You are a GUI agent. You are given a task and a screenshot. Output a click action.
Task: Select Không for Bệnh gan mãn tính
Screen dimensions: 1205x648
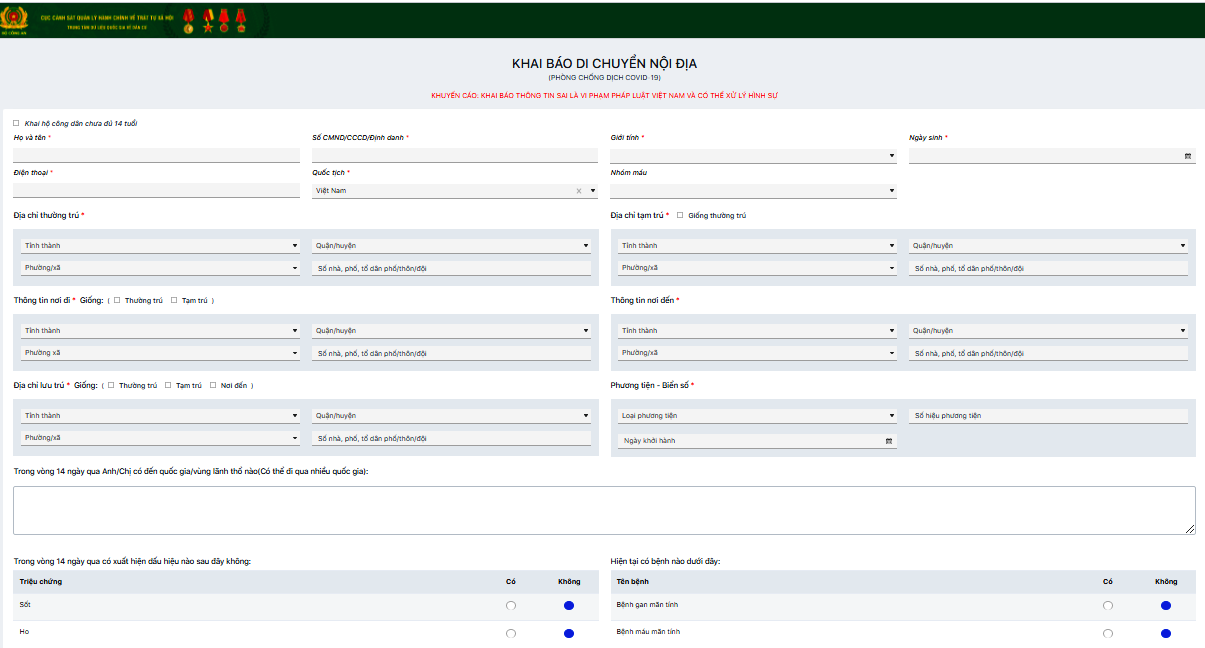click(1166, 606)
